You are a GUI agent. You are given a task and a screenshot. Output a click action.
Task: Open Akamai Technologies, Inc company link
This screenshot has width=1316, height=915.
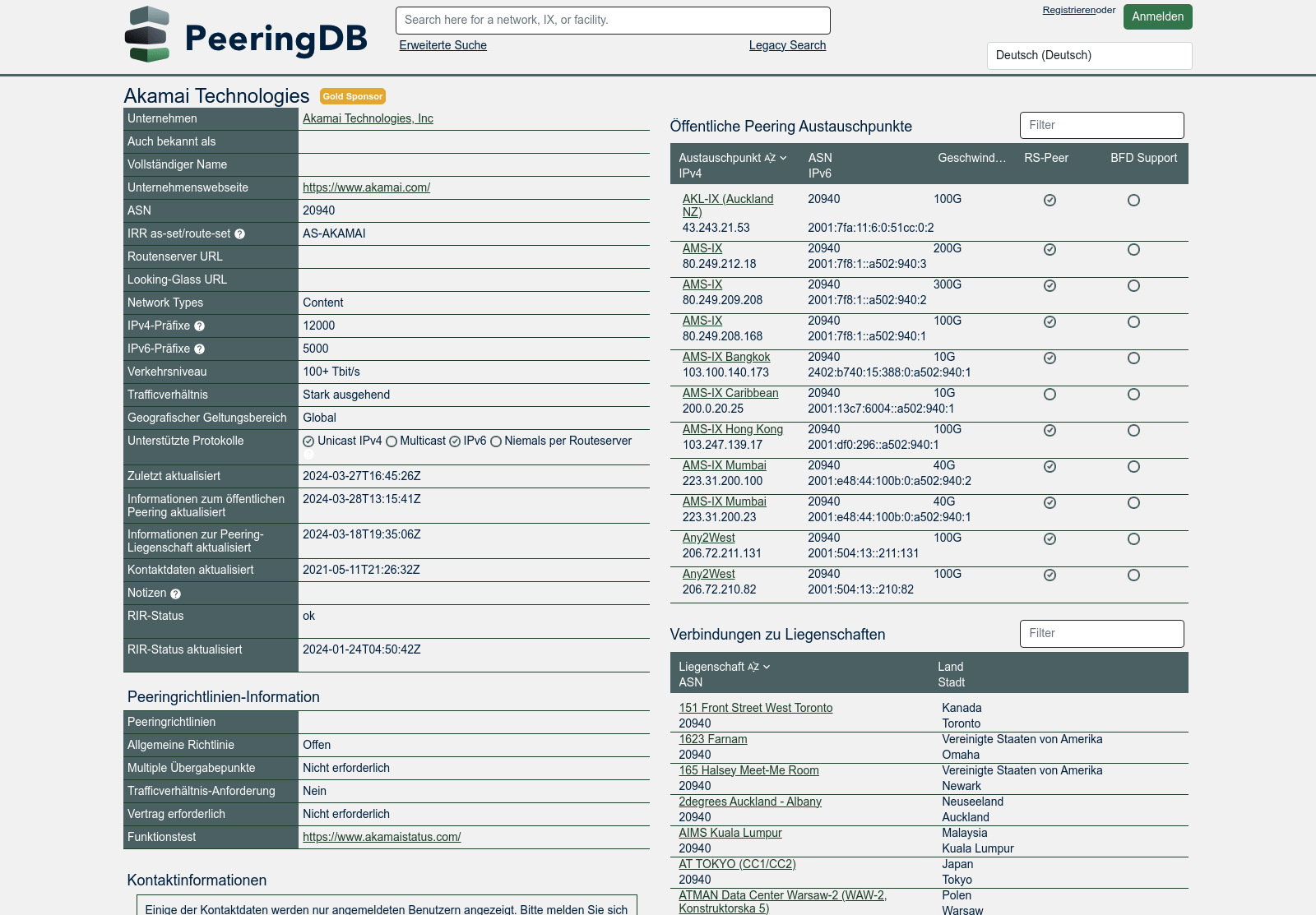[368, 118]
